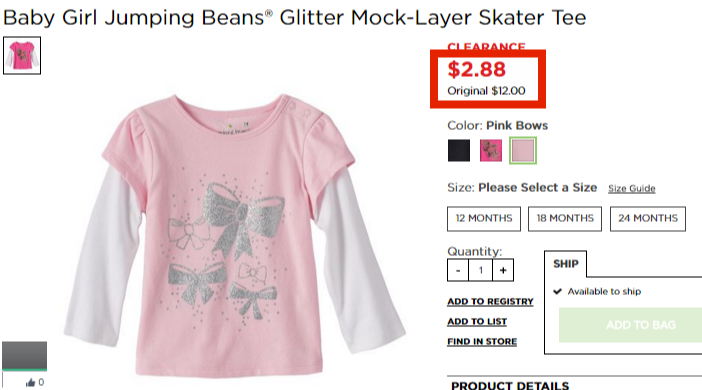Screen dimensions: 702x390
Task: Select the 18 MONTHS size option
Action: pos(565,219)
